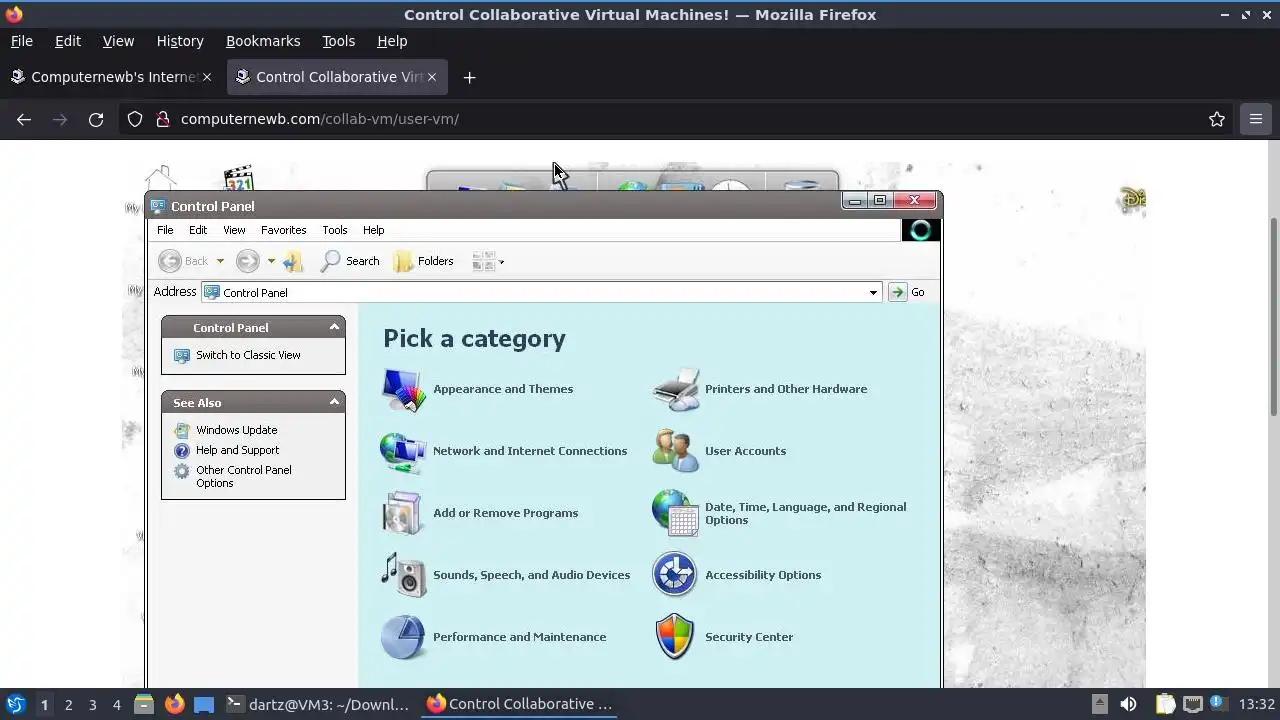
Task: Open the Control Panel File menu
Action: coord(165,230)
